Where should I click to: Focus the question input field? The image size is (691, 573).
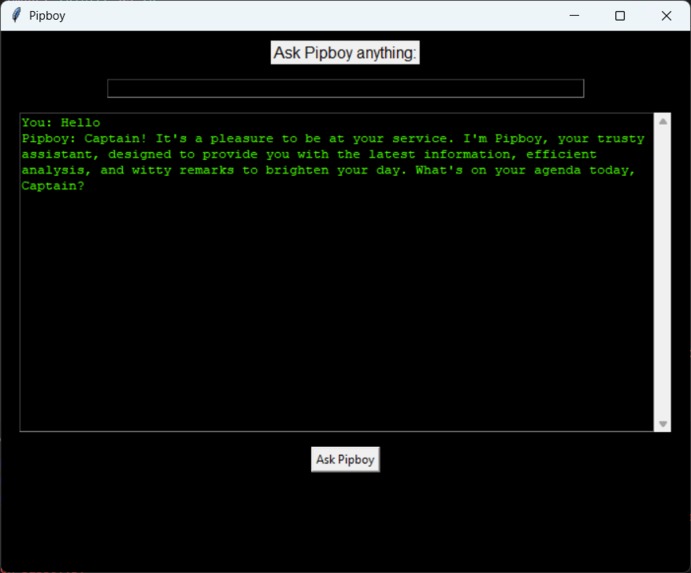(x=346, y=89)
